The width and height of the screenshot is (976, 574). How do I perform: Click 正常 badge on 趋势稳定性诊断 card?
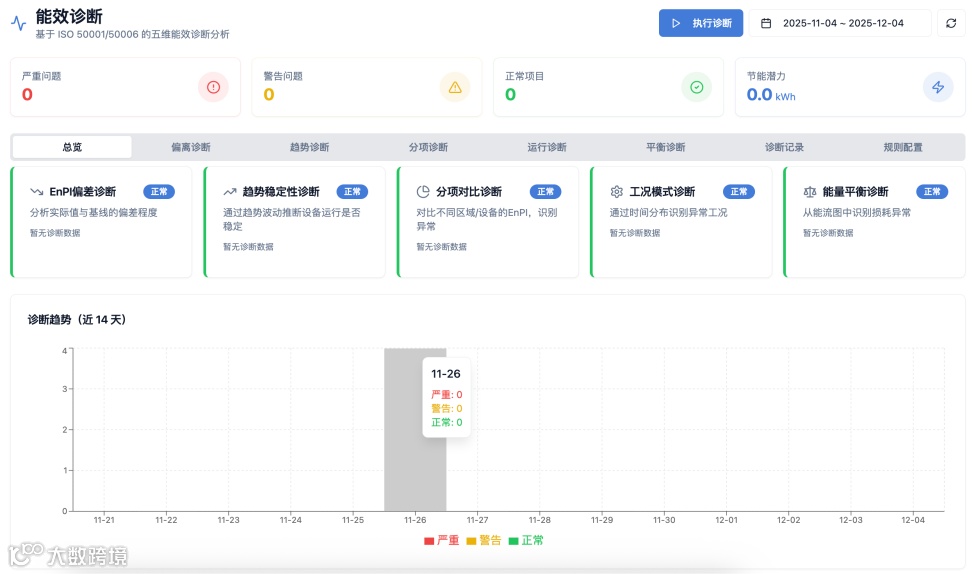click(352, 192)
